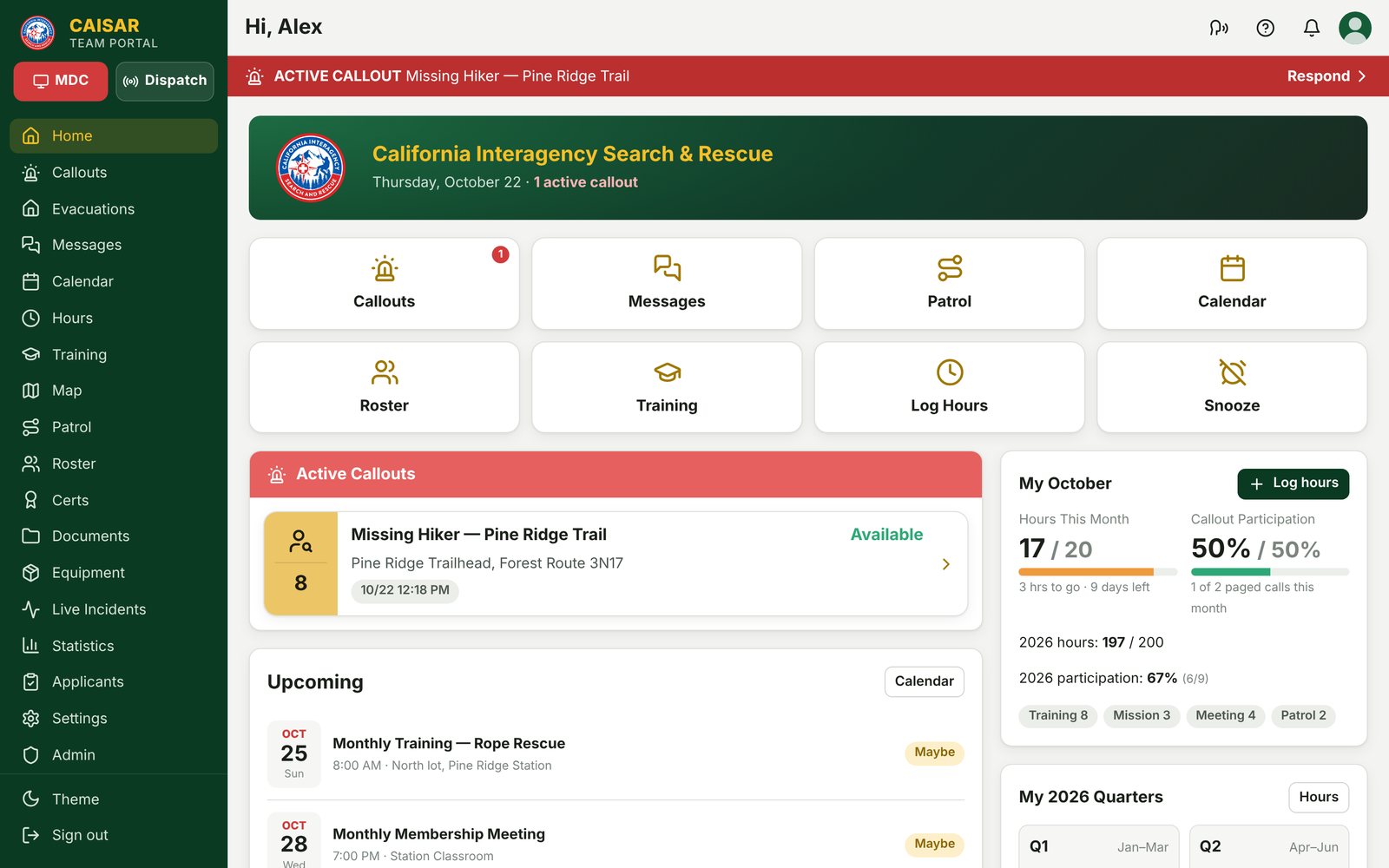
Task: Click Respond on the active callout banner
Action: (x=1326, y=76)
